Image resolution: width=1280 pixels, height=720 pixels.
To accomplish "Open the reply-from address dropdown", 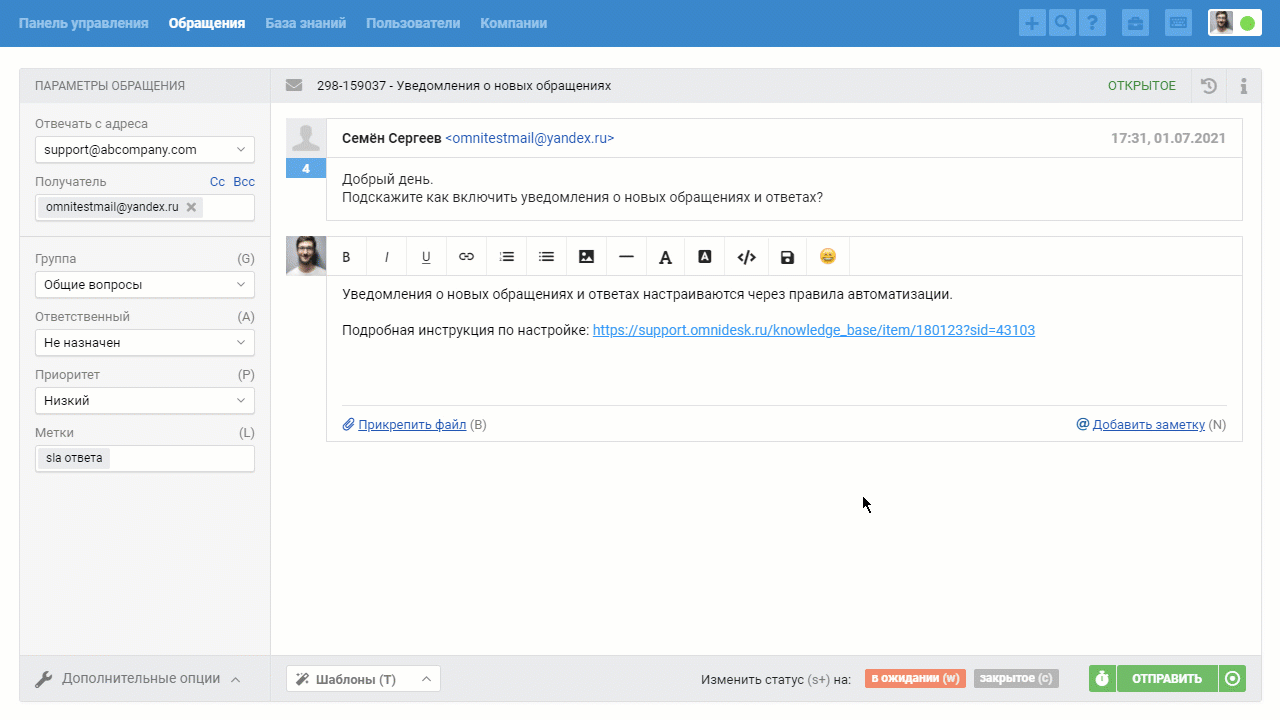I will pyautogui.click(x=145, y=150).
